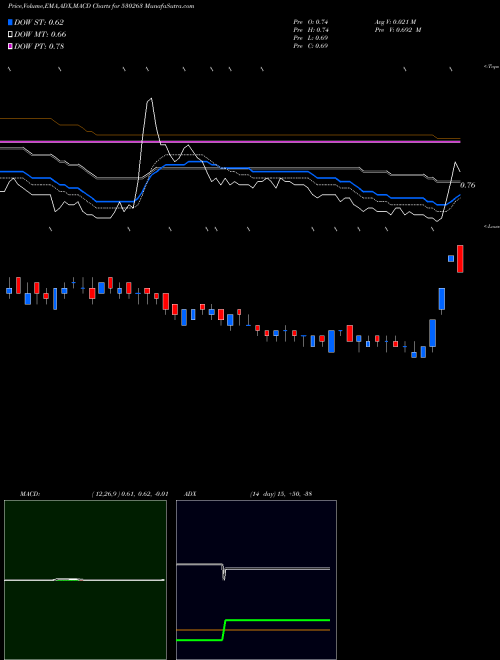Select the 'DOW MT: 0.66' label
The width and height of the screenshot is (500, 660).
point(40,34)
